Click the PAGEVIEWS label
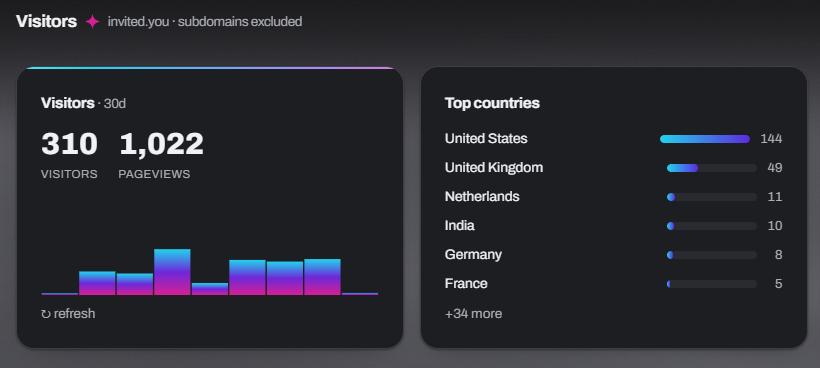Image resolution: width=820 pixels, height=368 pixels. coord(154,174)
